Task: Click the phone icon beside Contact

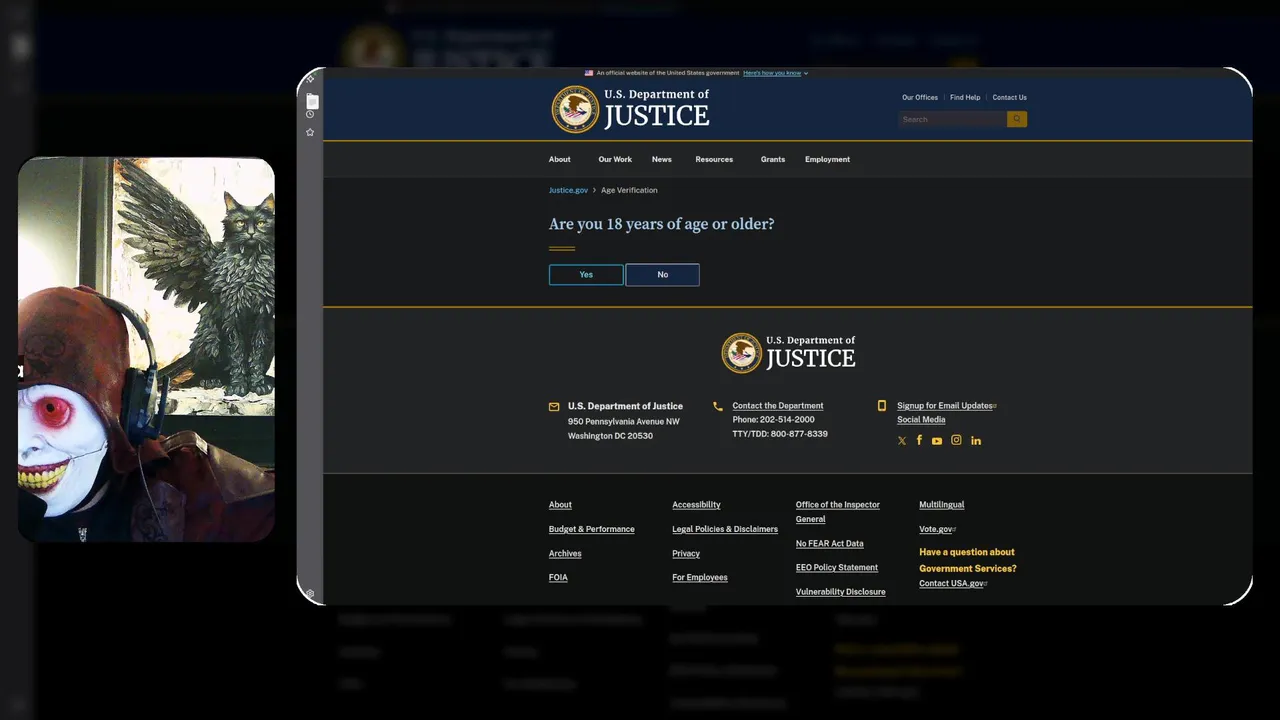Action: 718,406
